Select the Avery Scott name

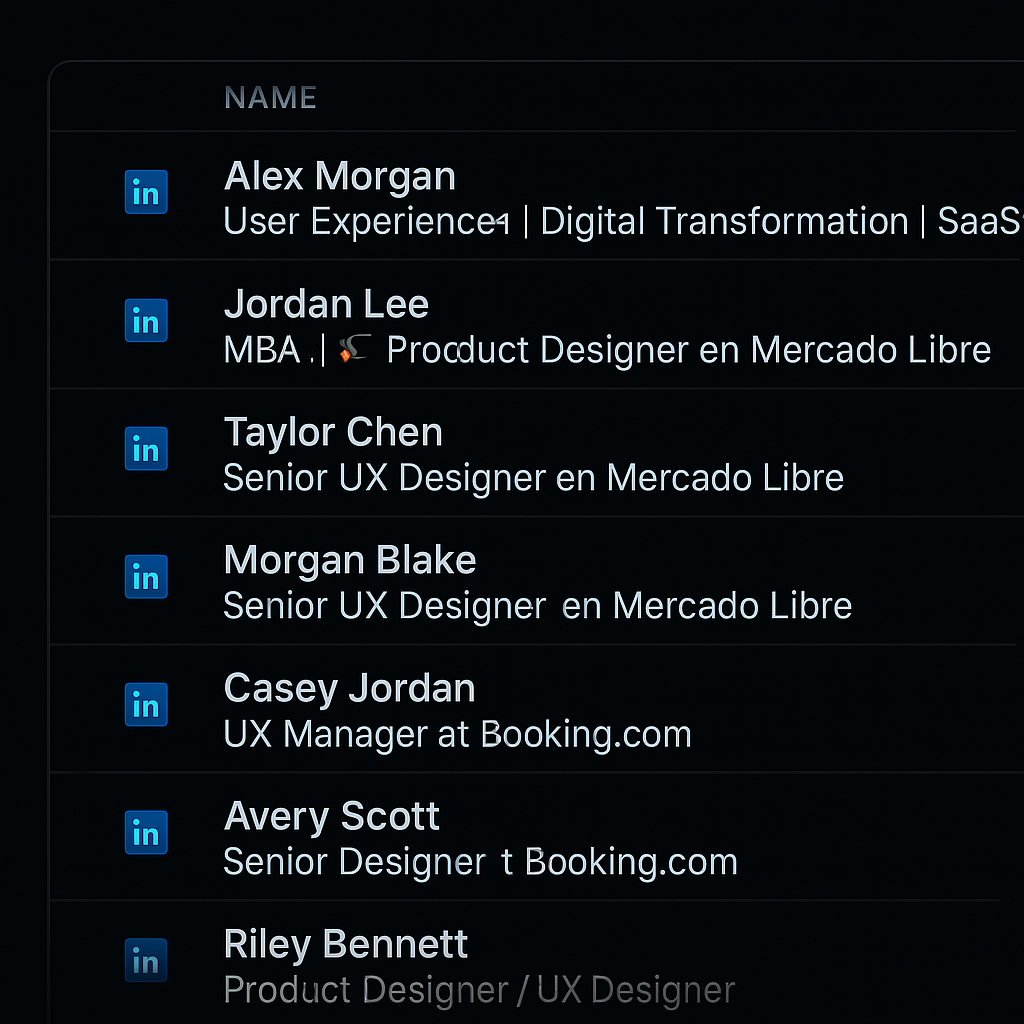tap(332, 817)
